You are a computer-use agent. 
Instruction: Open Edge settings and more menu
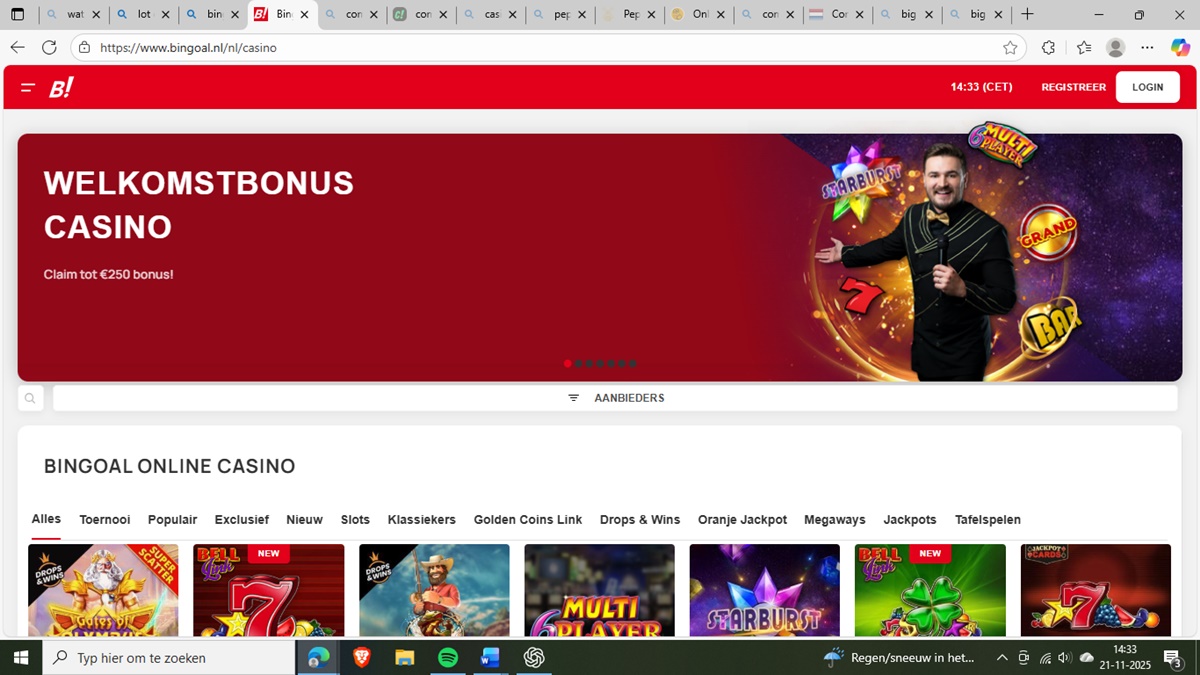(x=1147, y=48)
